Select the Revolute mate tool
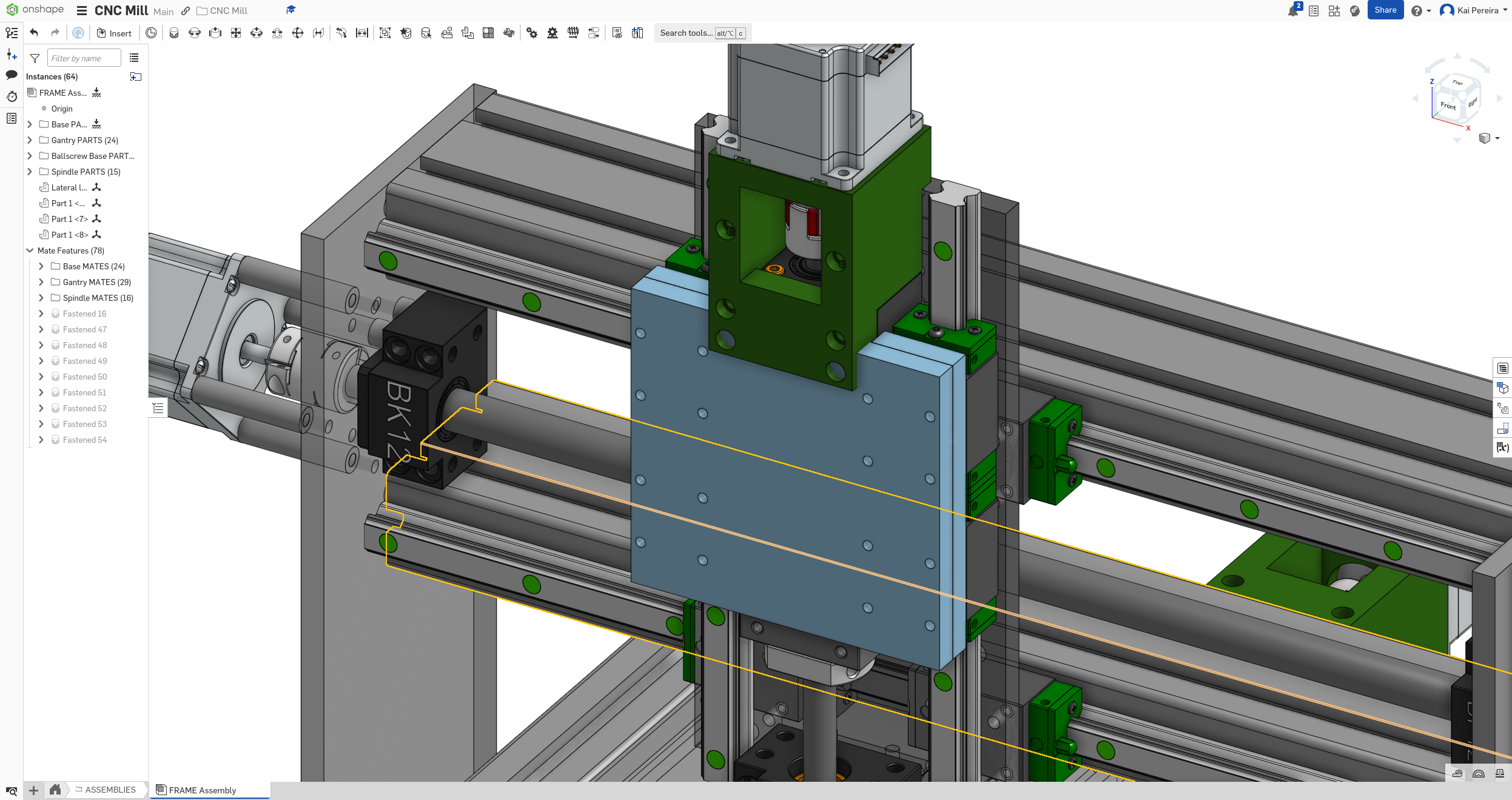 [x=195, y=33]
